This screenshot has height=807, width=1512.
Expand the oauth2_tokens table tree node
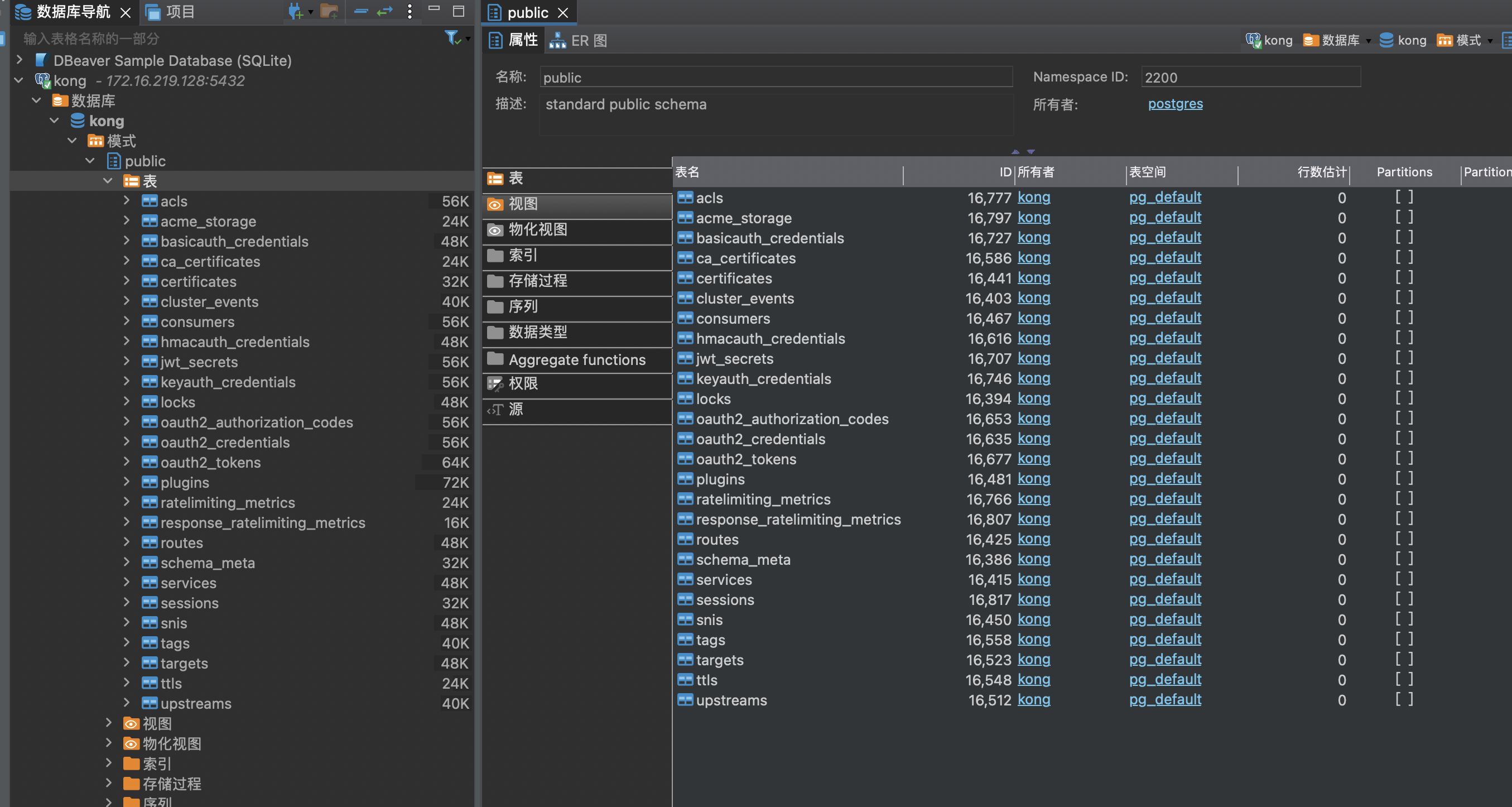click(127, 462)
